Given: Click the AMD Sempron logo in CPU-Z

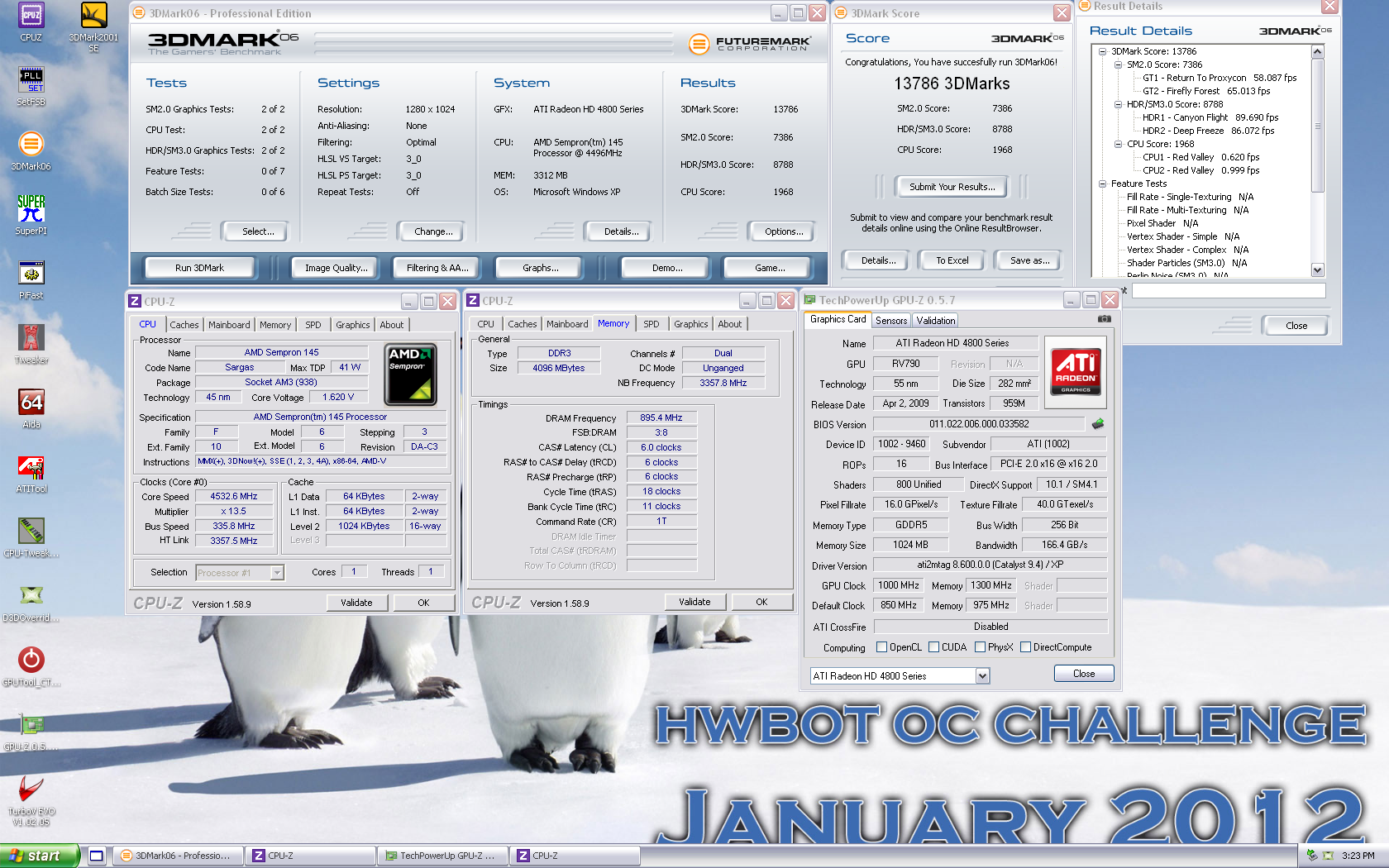Looking at the screenshot, I should 411,374.
